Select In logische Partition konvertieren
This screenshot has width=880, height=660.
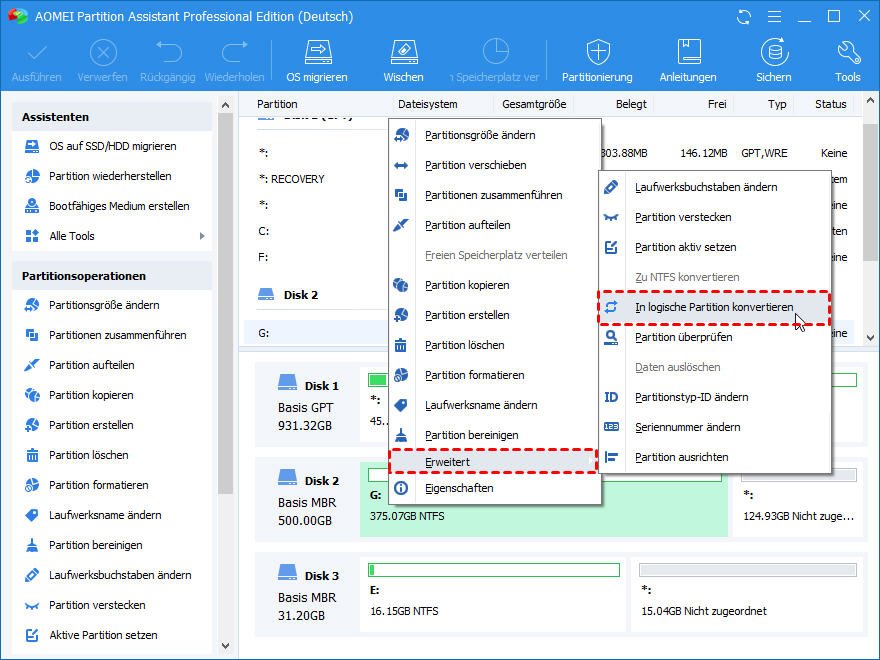point(714,308)
